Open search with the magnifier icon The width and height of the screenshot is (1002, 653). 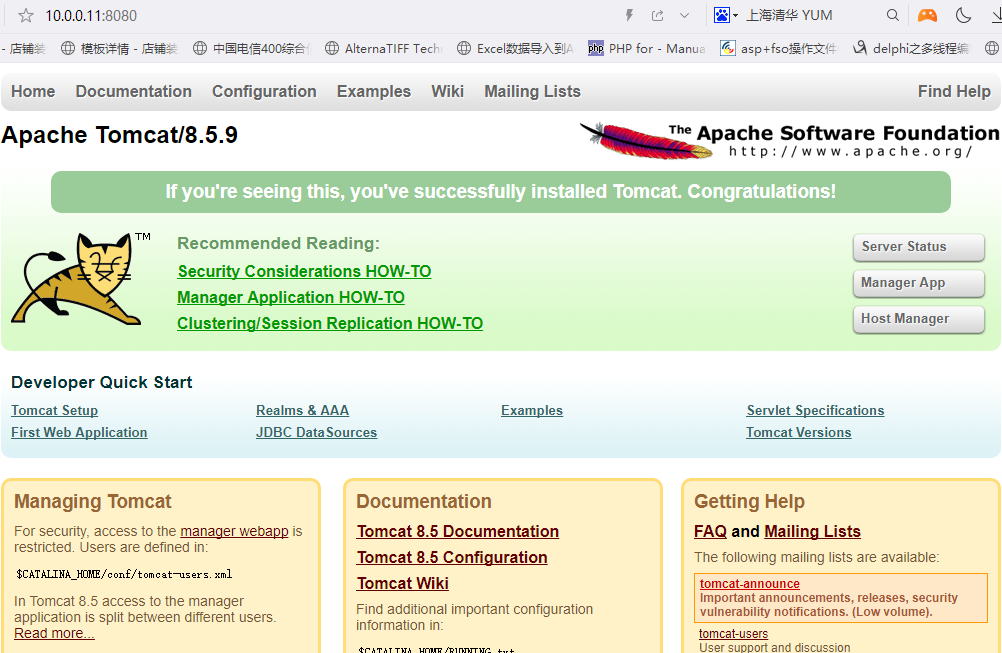point(892,15)
